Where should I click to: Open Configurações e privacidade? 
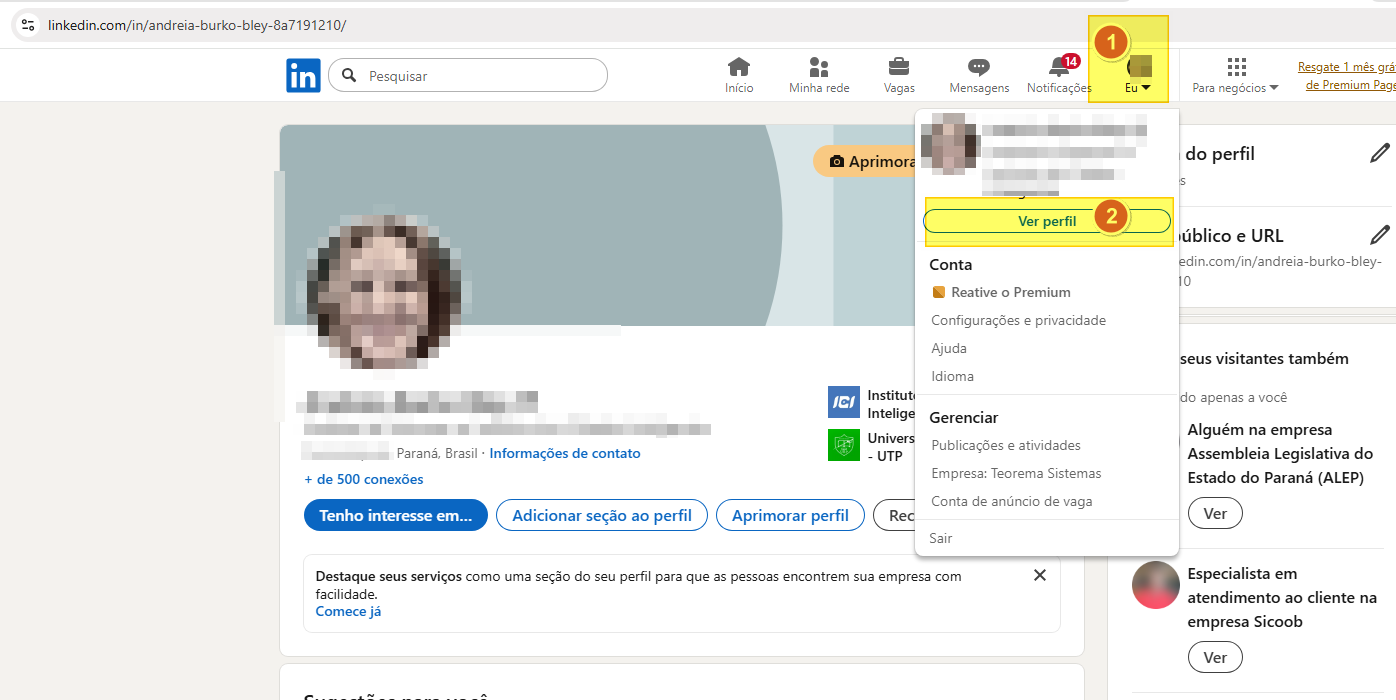click(x=1018, y=320)
